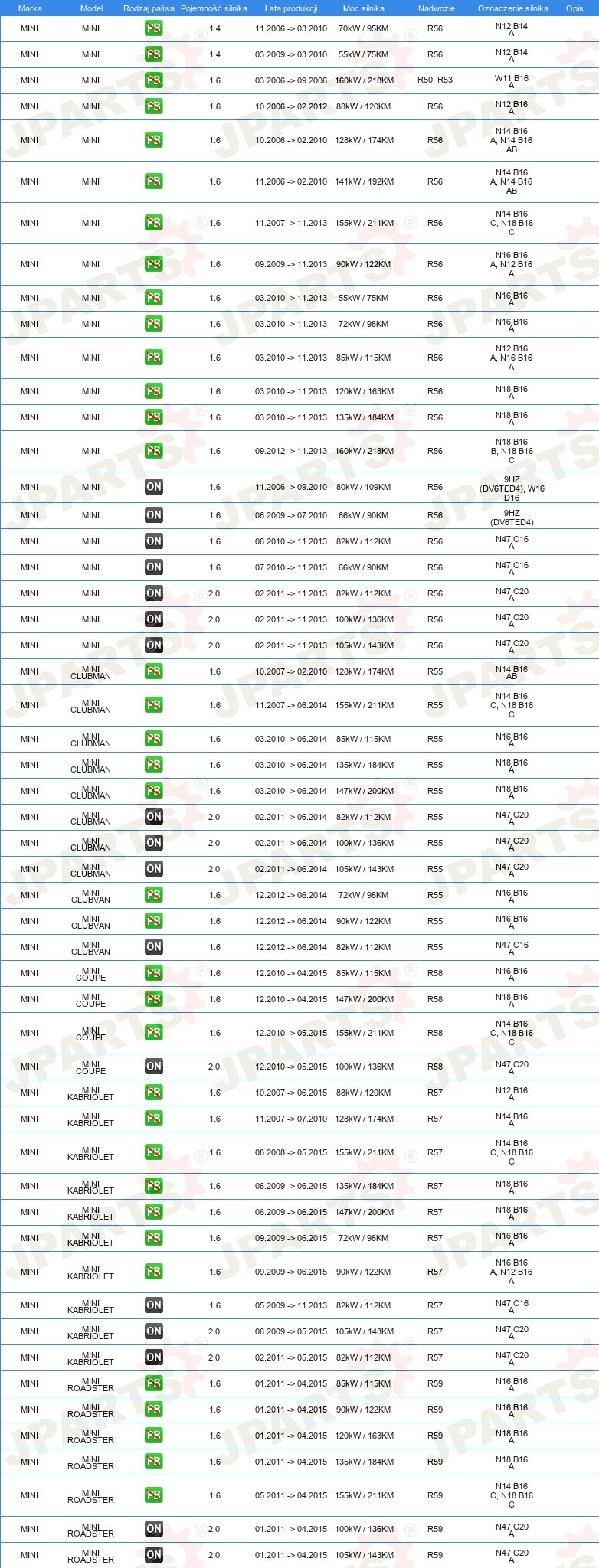Click the 1.4 capacity cell in the 70kW / 95KM row
599x1568 pixels.
point(214,28)
